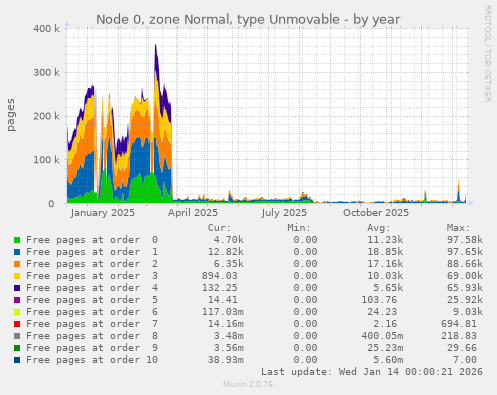Click the 'Min:' column header
Viewport: 497px width, 395px height.
point(299,228)
